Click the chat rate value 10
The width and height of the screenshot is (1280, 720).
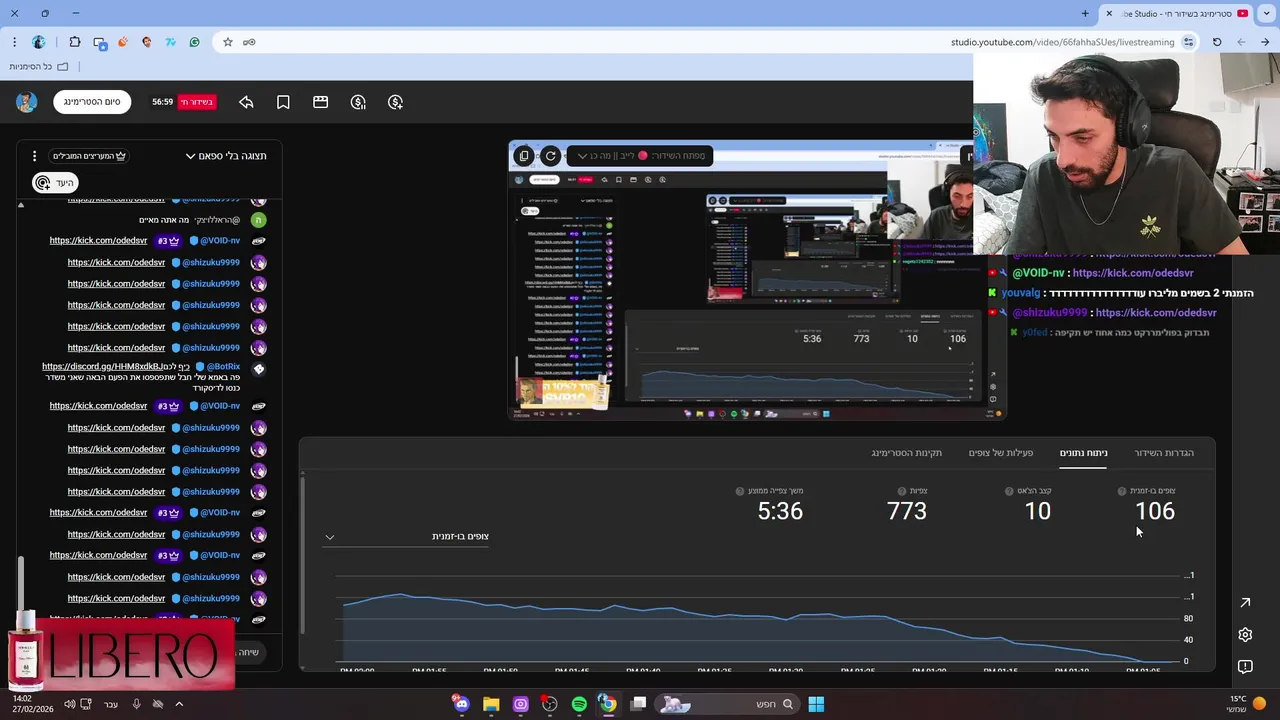(1037, 511)
